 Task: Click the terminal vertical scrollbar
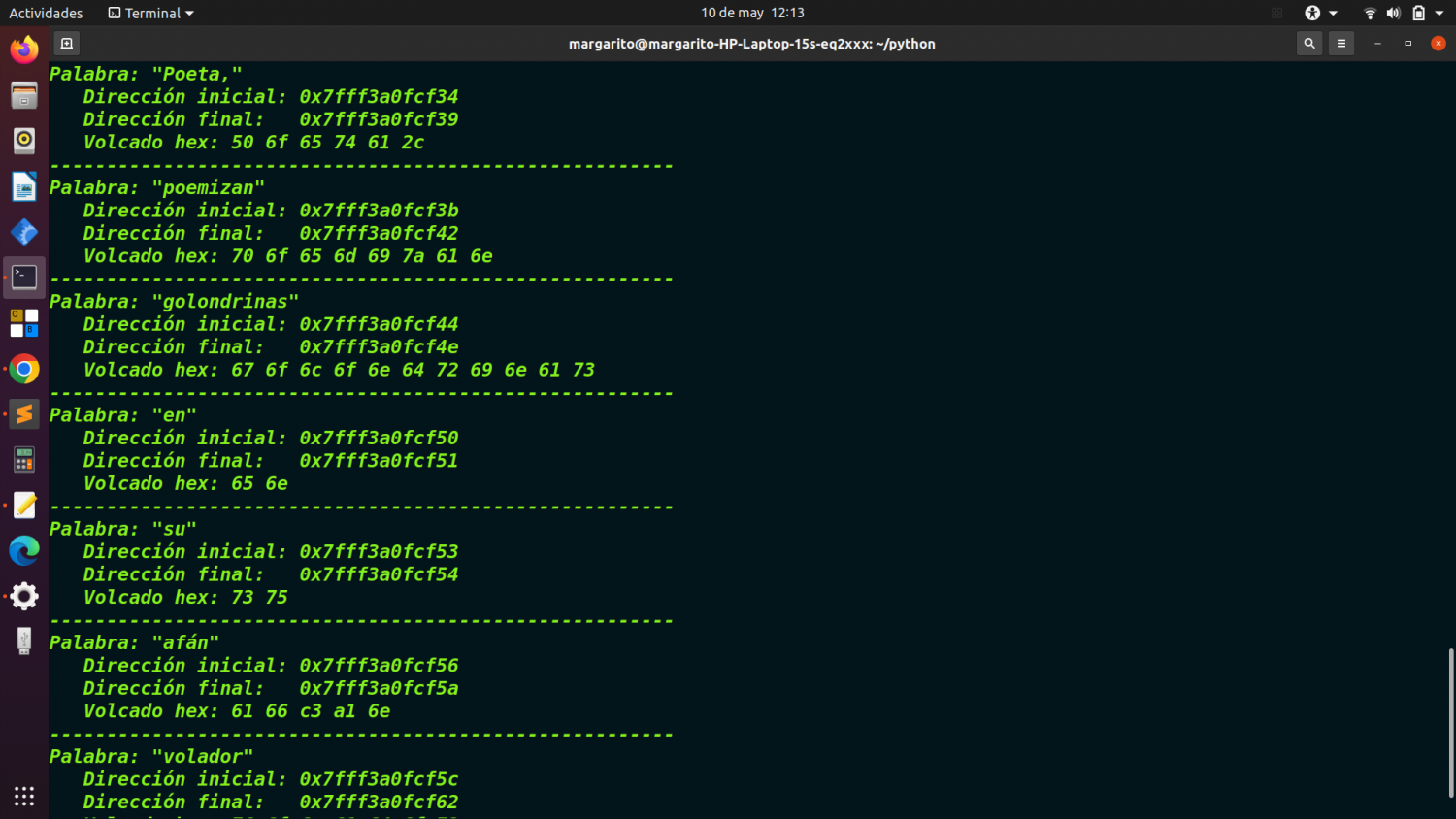1451,718
